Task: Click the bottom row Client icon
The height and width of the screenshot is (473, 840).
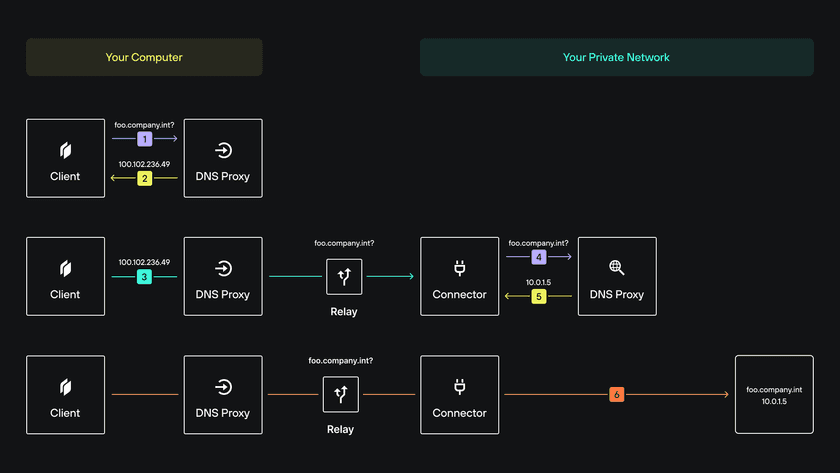Action: pos(65,386)
